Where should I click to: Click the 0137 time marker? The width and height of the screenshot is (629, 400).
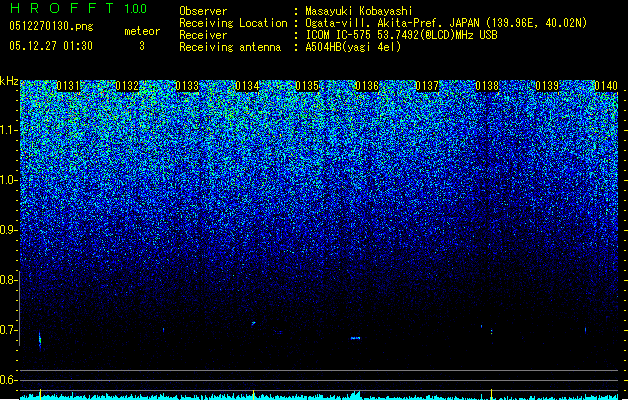pos(427,86)
